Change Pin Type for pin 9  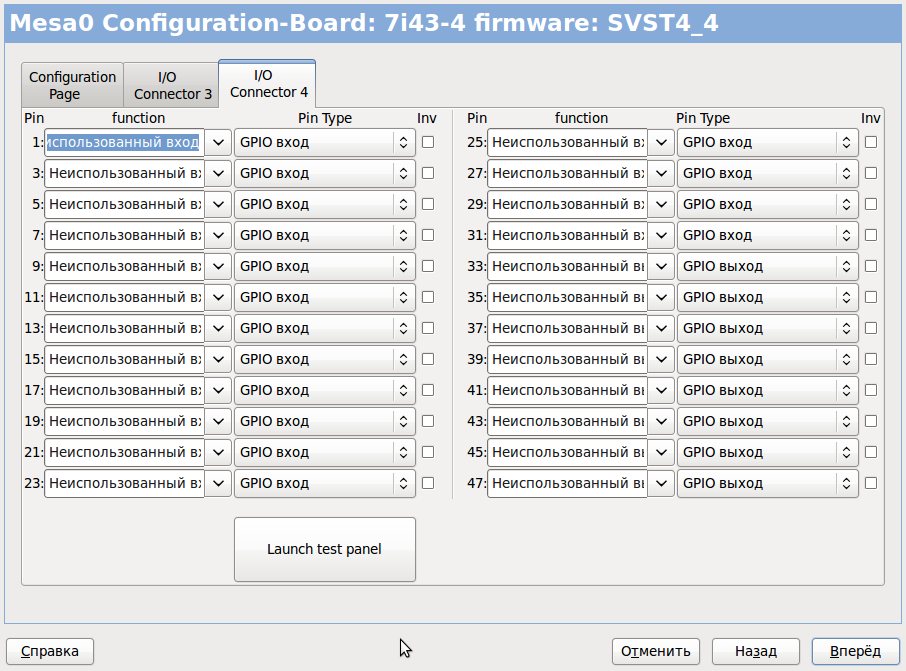click(325, 266)
